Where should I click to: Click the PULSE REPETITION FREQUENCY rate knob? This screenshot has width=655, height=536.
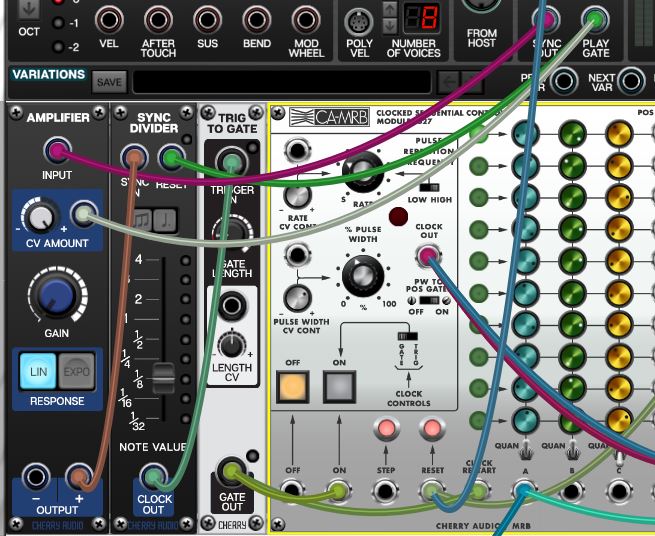click(362, 171)
